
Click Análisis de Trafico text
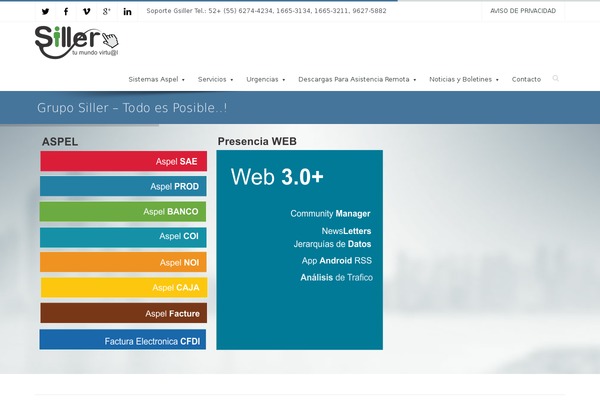click(336, 278)
